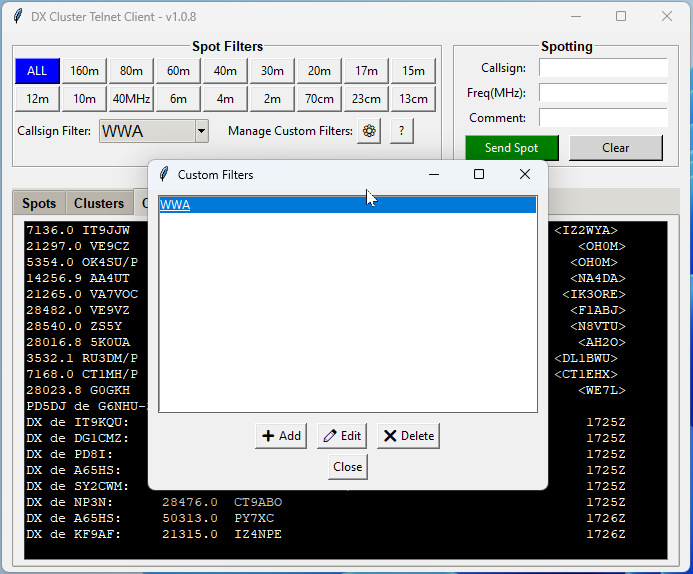
Task: Click the green Send Spot button
Action: (511, 148)
